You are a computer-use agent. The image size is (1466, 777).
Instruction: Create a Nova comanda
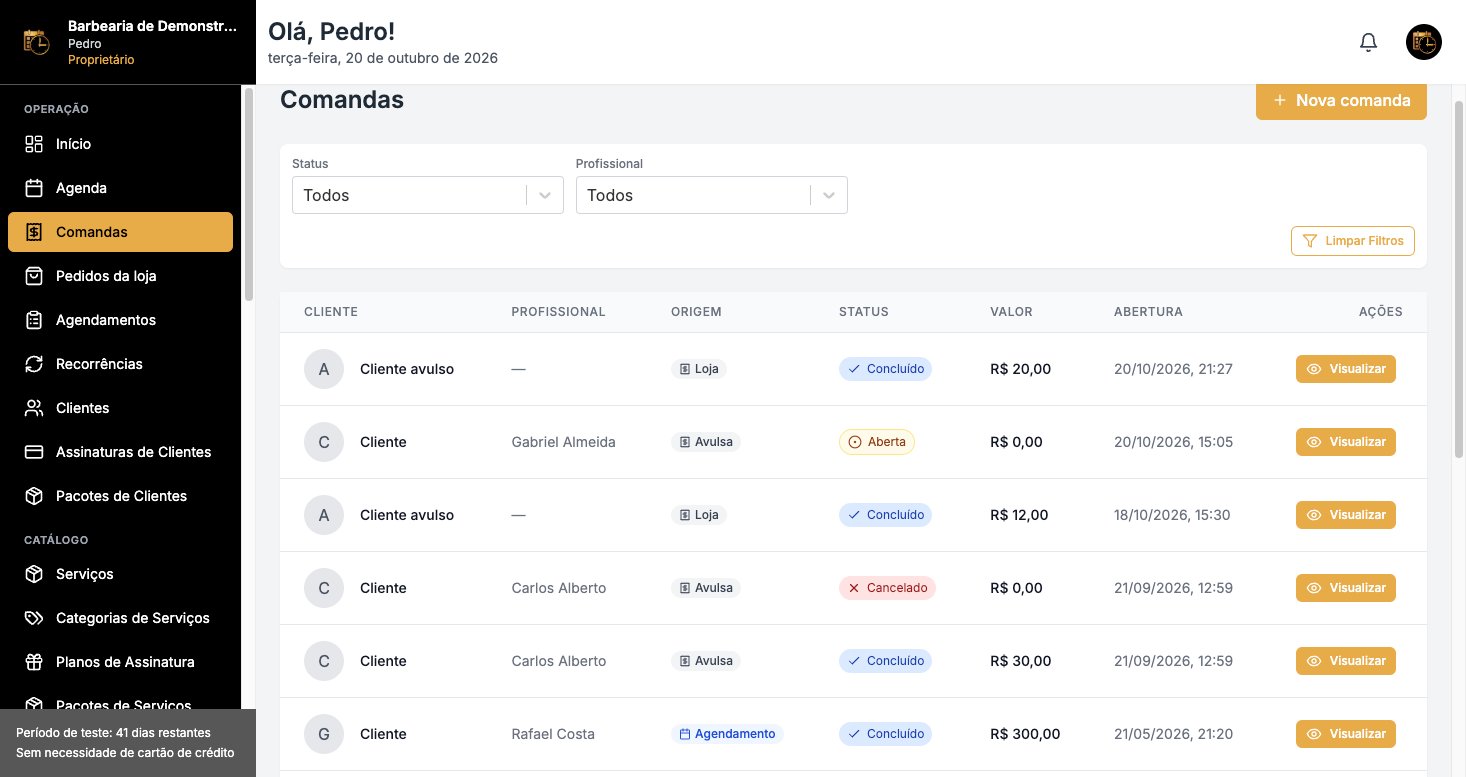click(1341, 100)
